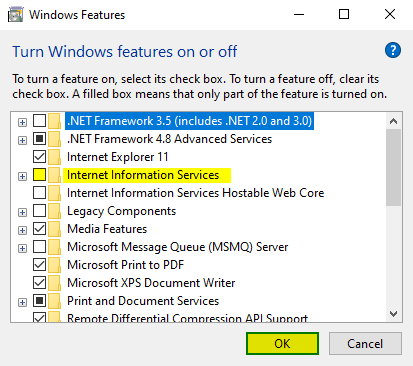Image resolution: width=413 pixels, height=366 pixels.
Task: Enable the Legacy Components checkbox
Action: tap(39, 211)
